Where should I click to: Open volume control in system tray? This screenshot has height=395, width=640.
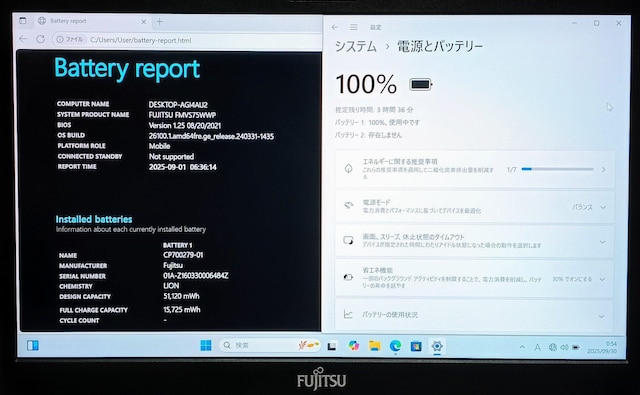pos(564,347)
